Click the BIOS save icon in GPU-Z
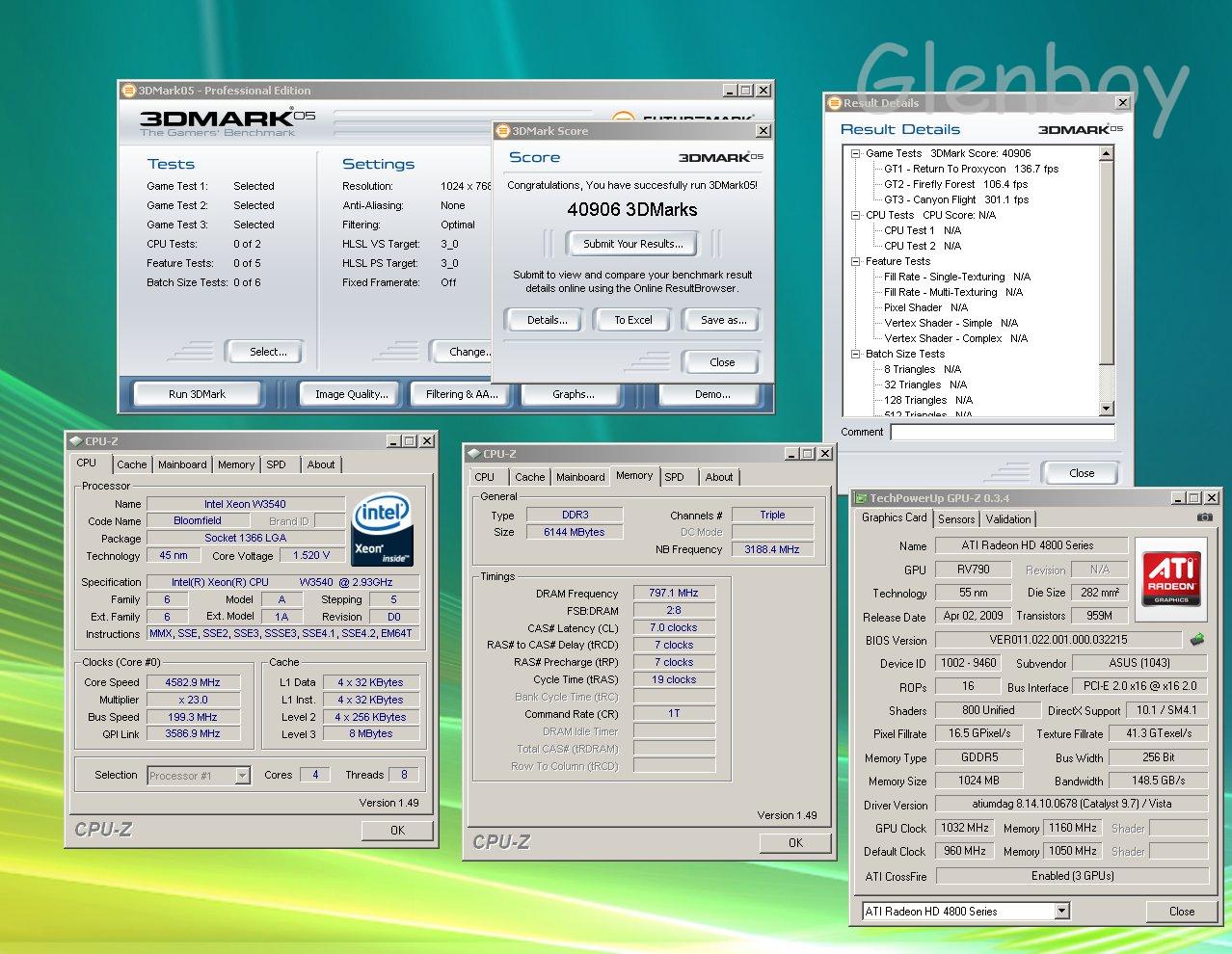The height and width of the screenshot is (954, 1232). pyautogui.click(x=1196, y=639)
